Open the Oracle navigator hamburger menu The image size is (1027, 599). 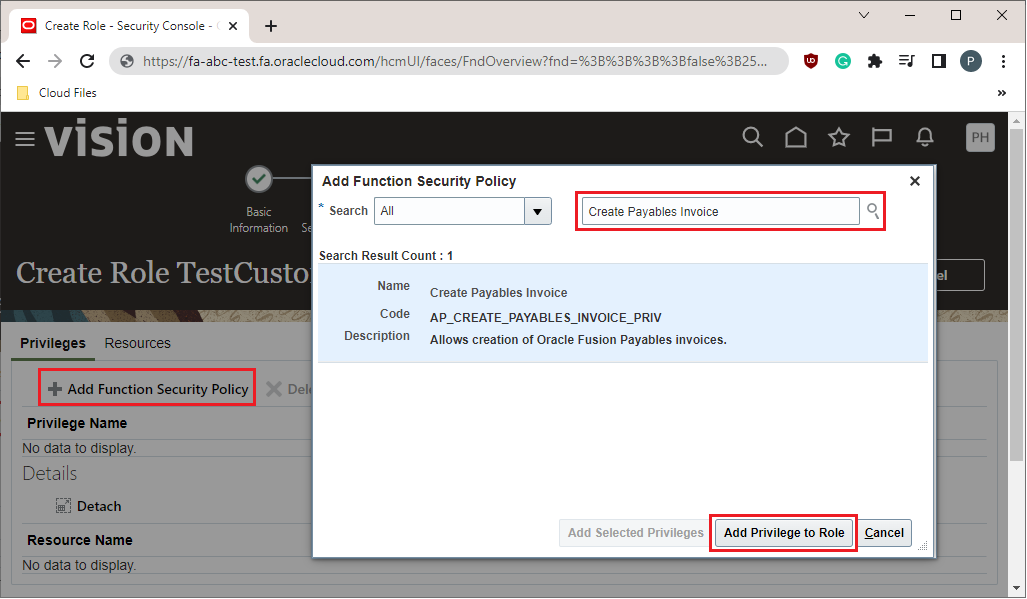coord(25,139)
